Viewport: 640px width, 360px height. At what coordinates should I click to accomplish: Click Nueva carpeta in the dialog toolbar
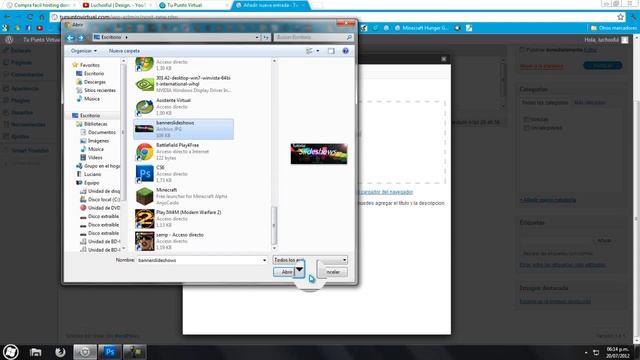click(x=124, y=51)
